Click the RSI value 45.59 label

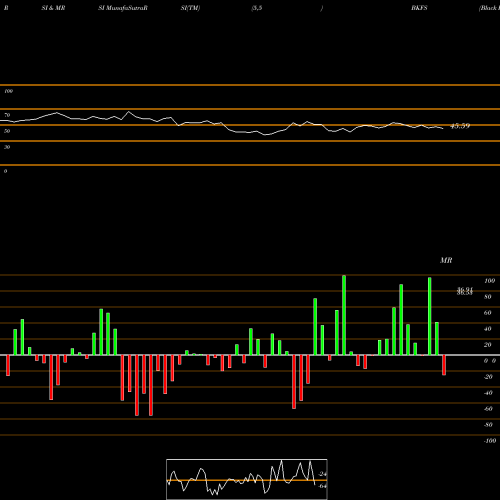point(460,126)
